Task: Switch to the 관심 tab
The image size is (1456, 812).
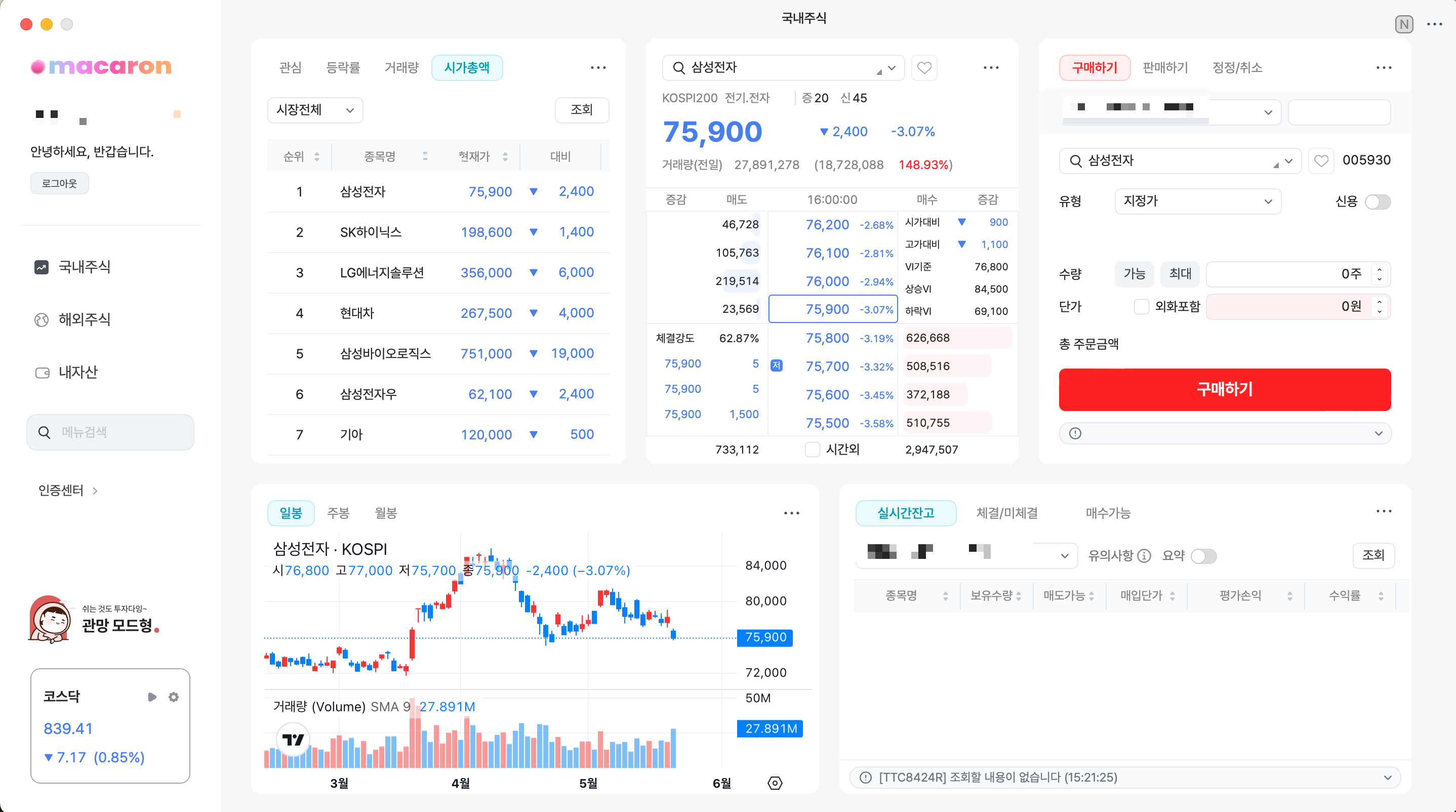Action: (291, 68)
